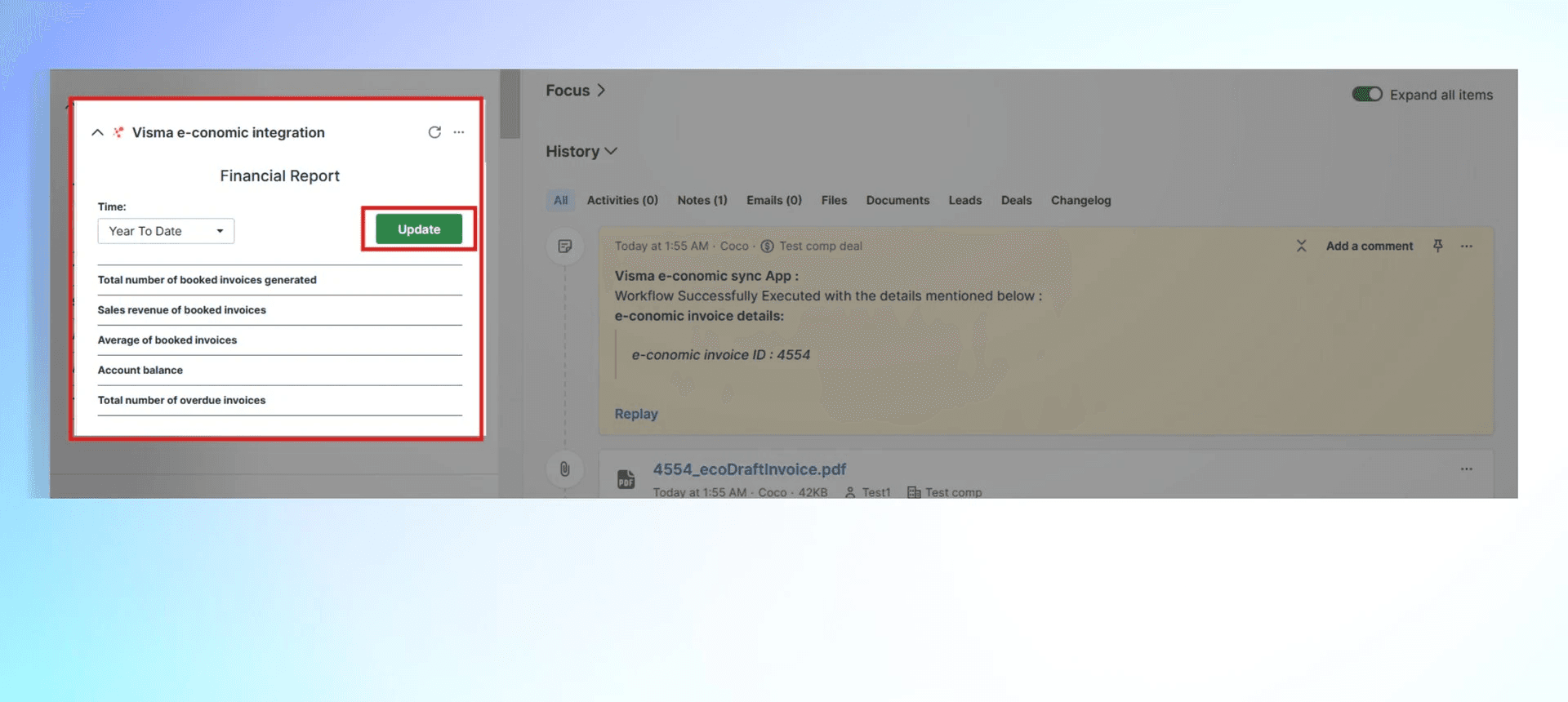Collapse the Visma e-conomic integration panel

(97, 132)
